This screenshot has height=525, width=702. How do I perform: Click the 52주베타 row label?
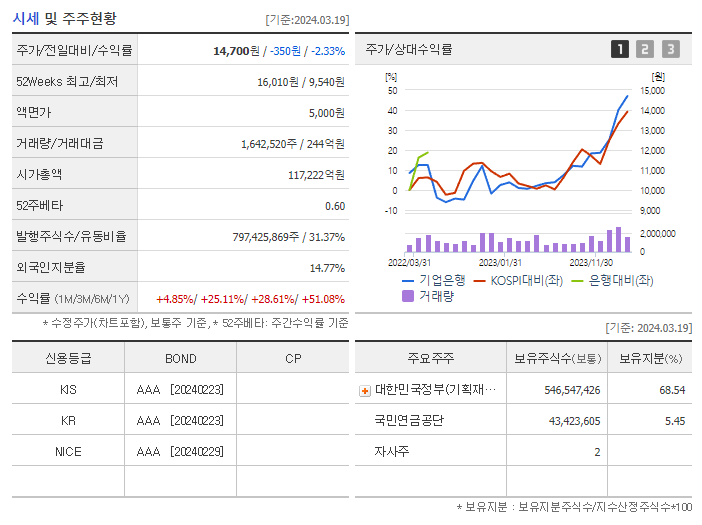pos(39,205)
